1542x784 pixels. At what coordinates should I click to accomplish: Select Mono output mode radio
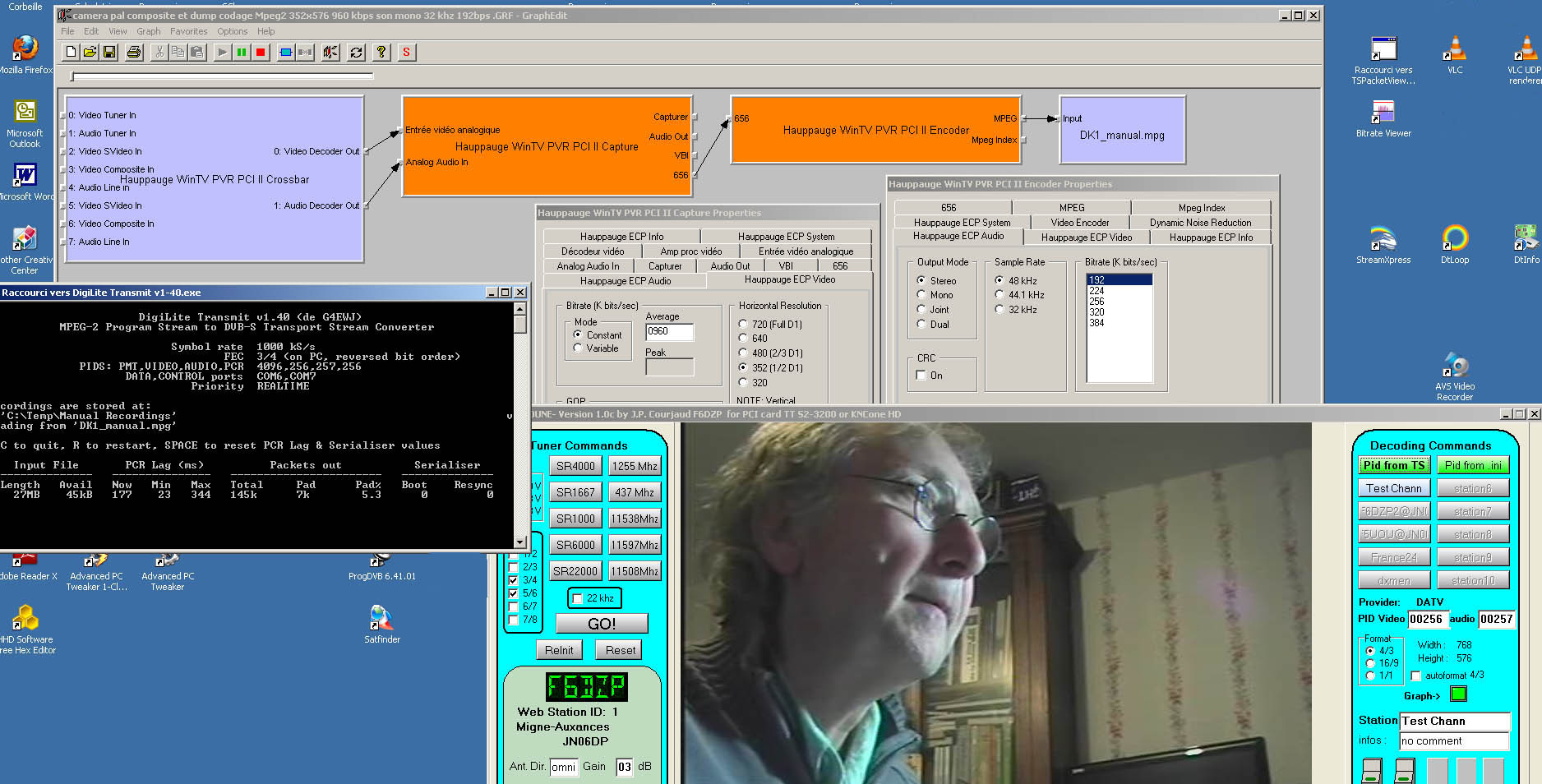[921, 294]
